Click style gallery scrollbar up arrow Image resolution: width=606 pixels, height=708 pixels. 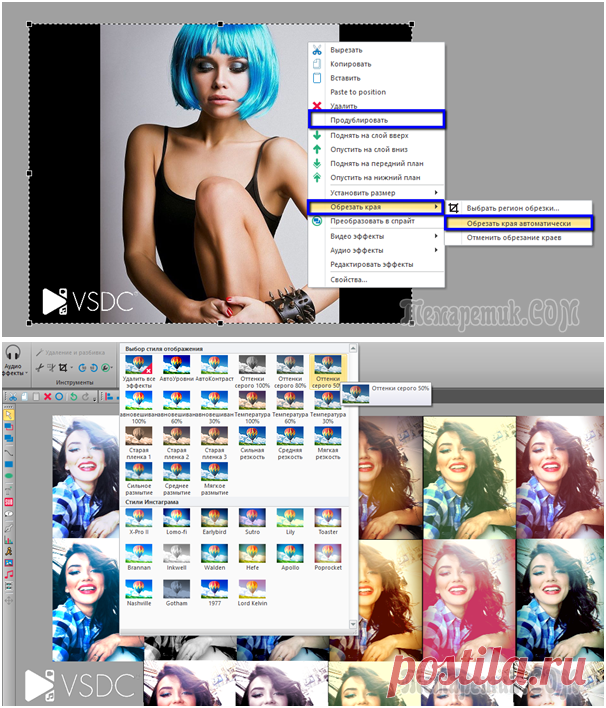point(353,348)
